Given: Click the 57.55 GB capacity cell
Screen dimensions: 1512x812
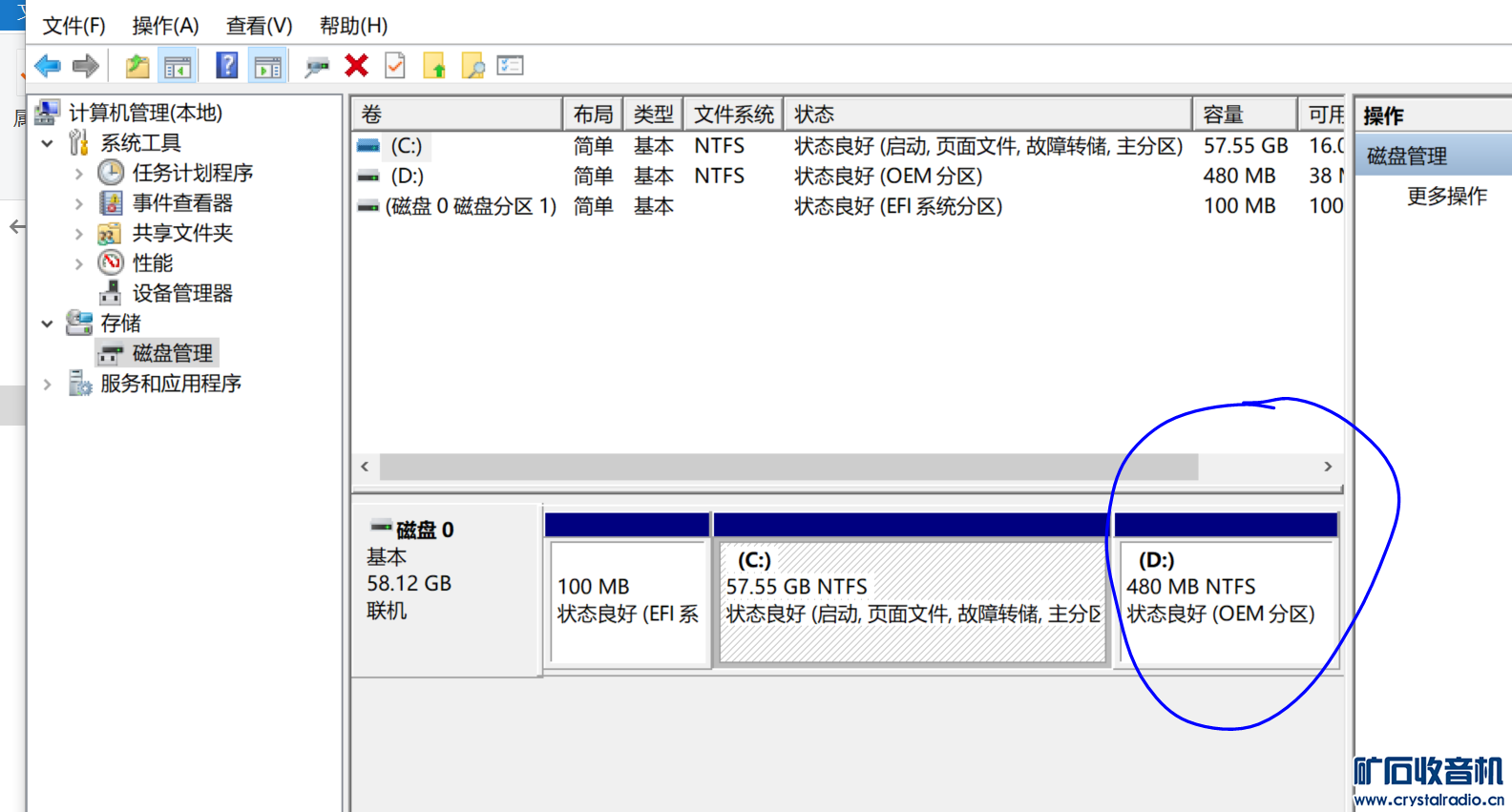Looking at the screenshot, I should (1246, 146).
